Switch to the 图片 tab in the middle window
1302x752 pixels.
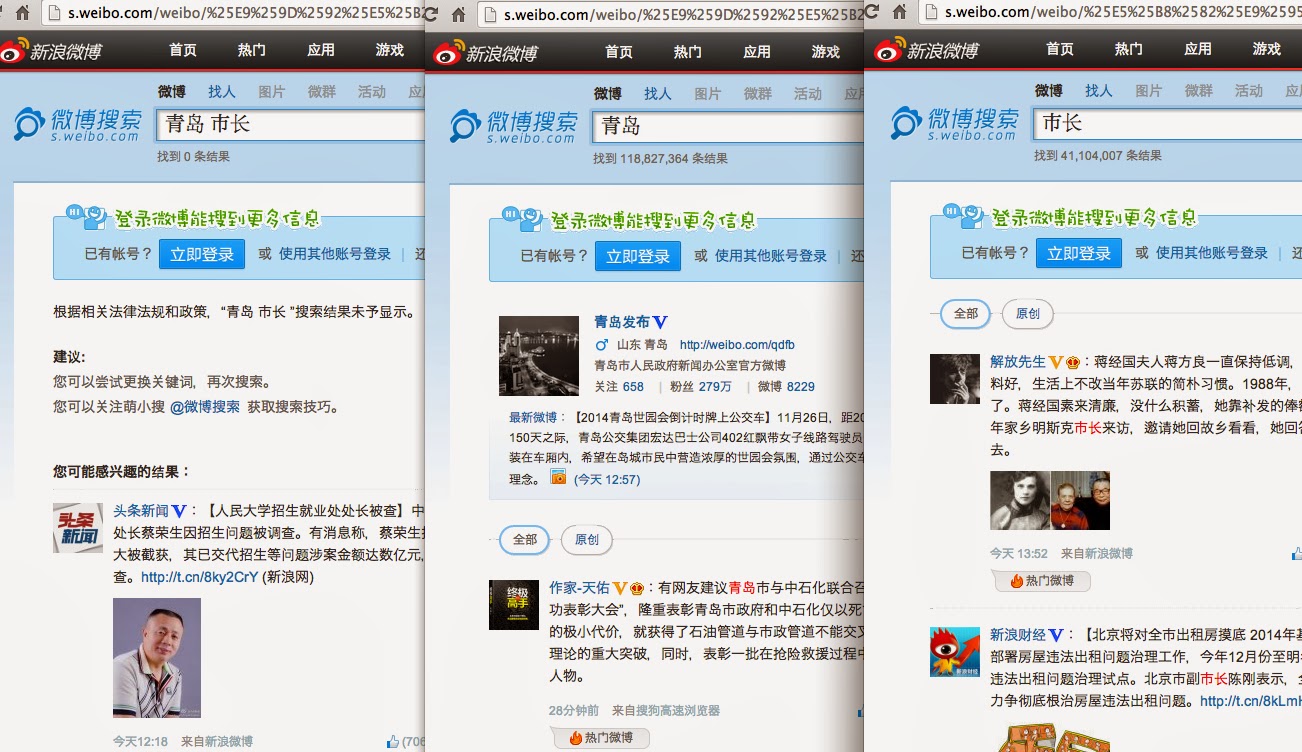pyautogui.click(x=708, y=94)
